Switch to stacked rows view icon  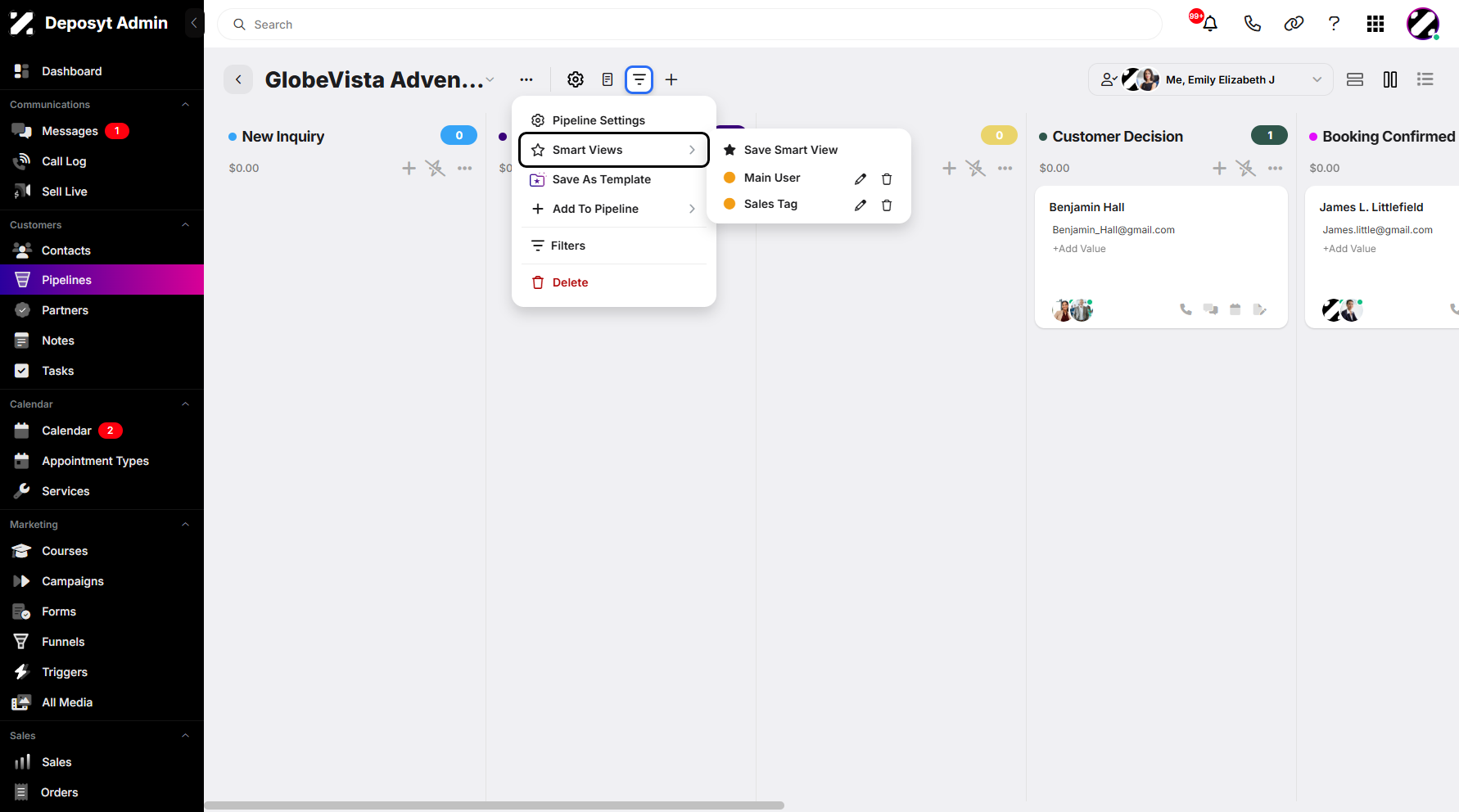pos(1355,79)
